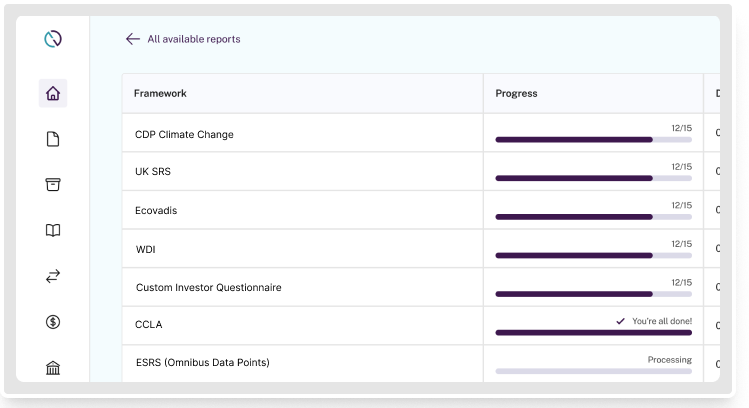Open the archive box sidebar icon

tap(53, 184)
